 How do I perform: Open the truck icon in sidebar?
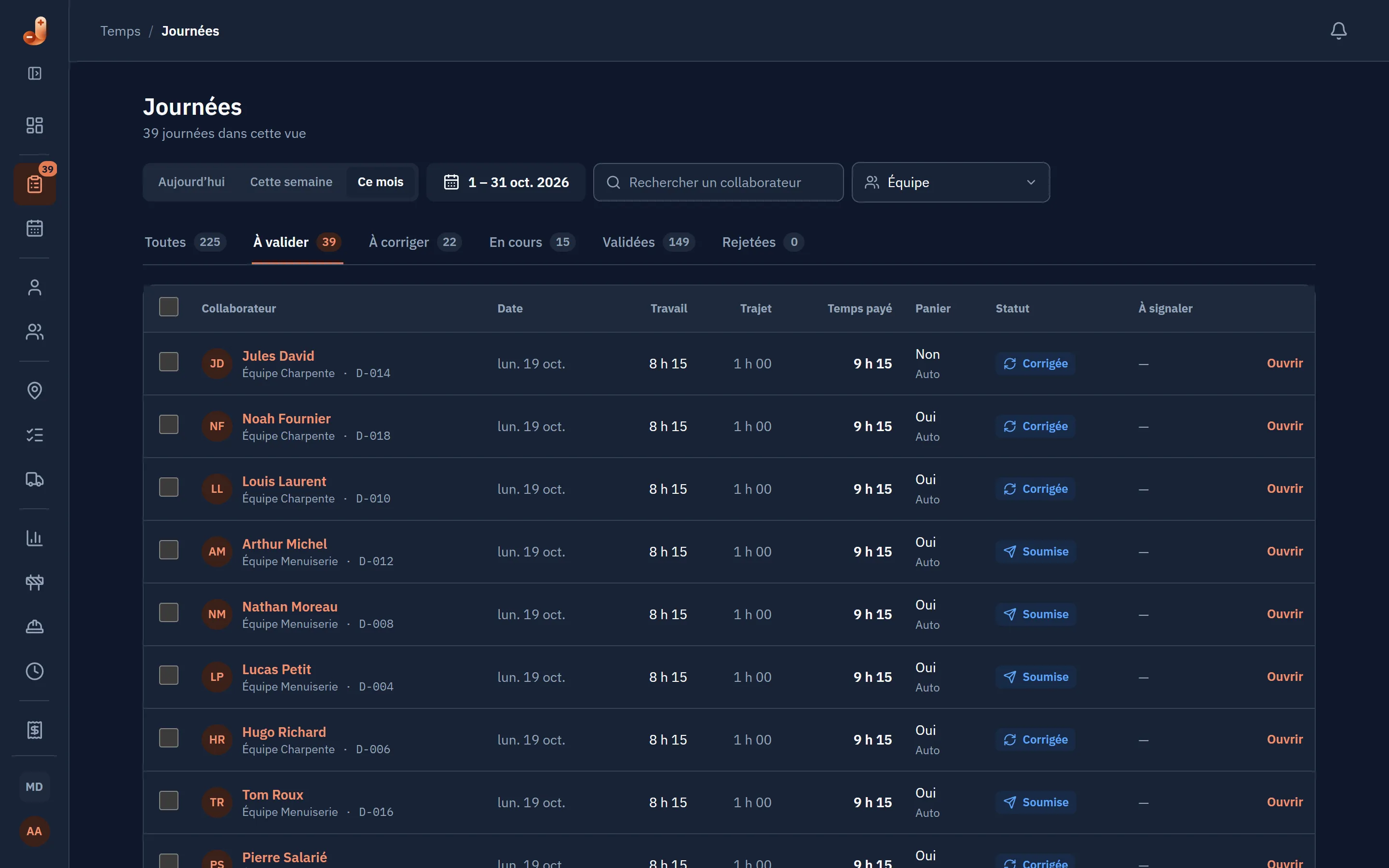34,479
